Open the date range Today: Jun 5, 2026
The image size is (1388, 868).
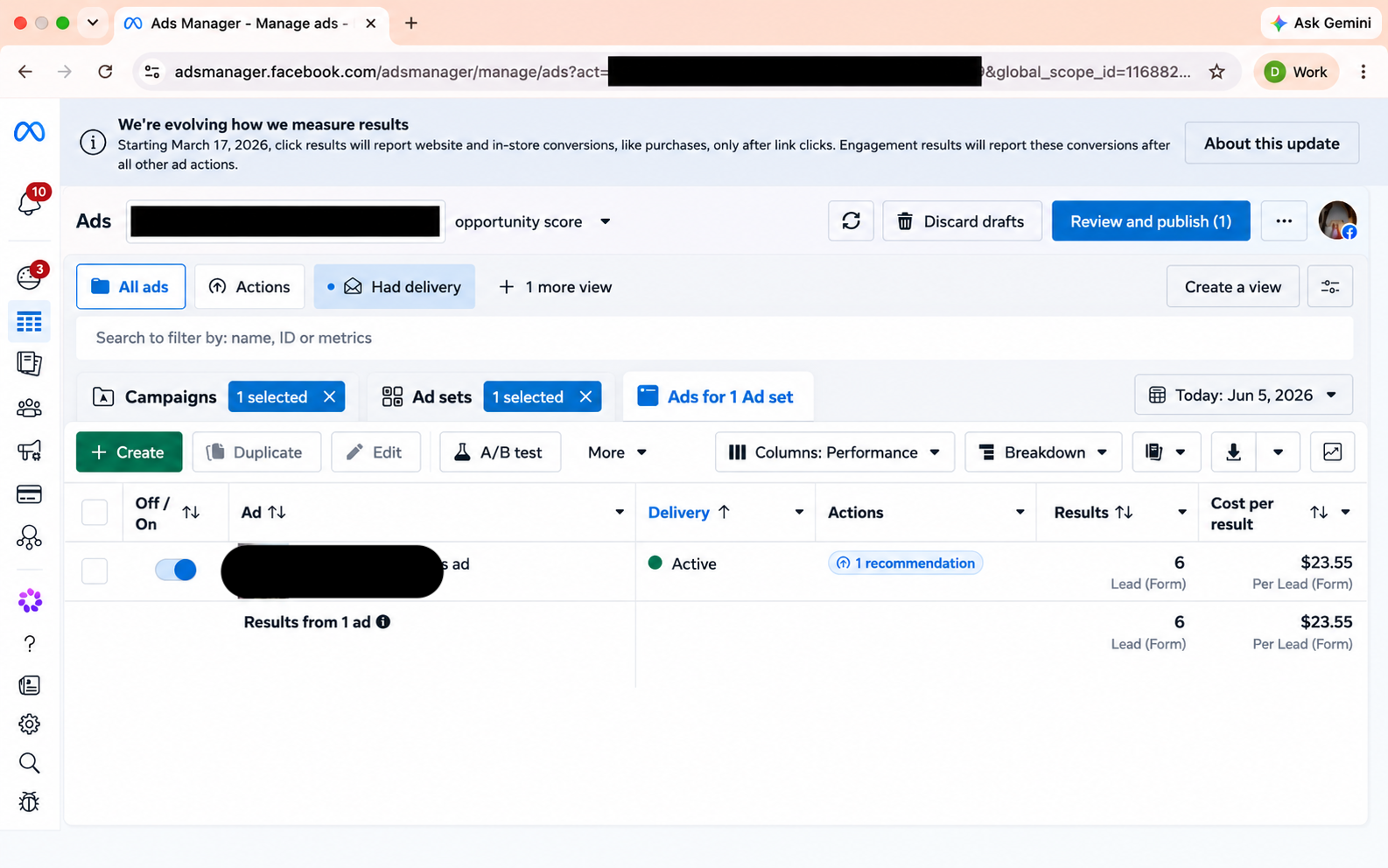(1243, 395)
